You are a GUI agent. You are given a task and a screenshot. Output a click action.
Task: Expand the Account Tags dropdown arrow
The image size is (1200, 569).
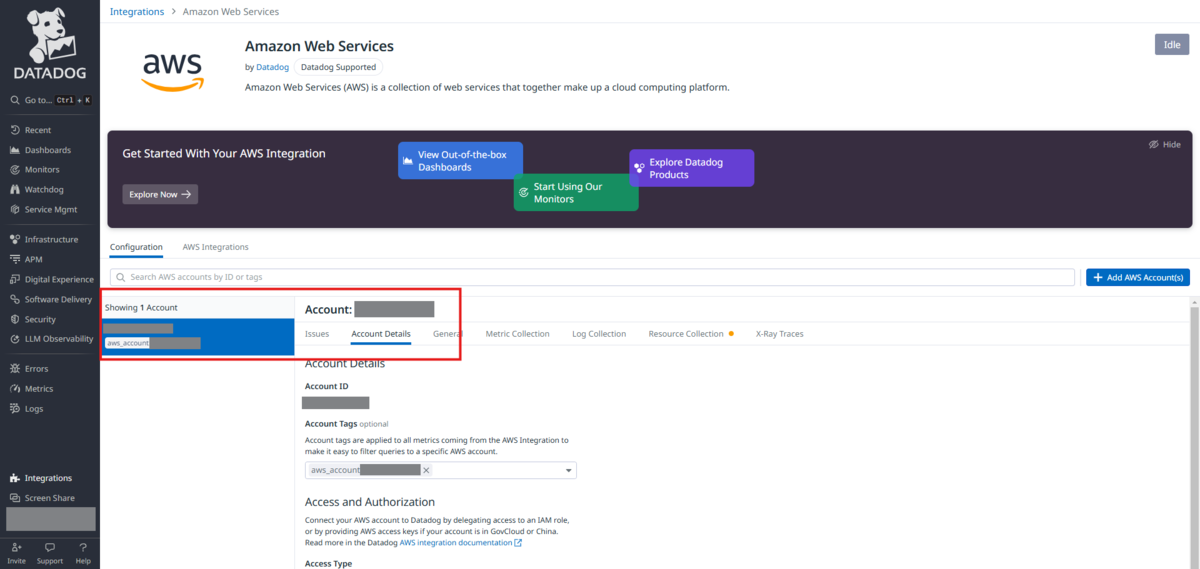click(x=569, y=470)
